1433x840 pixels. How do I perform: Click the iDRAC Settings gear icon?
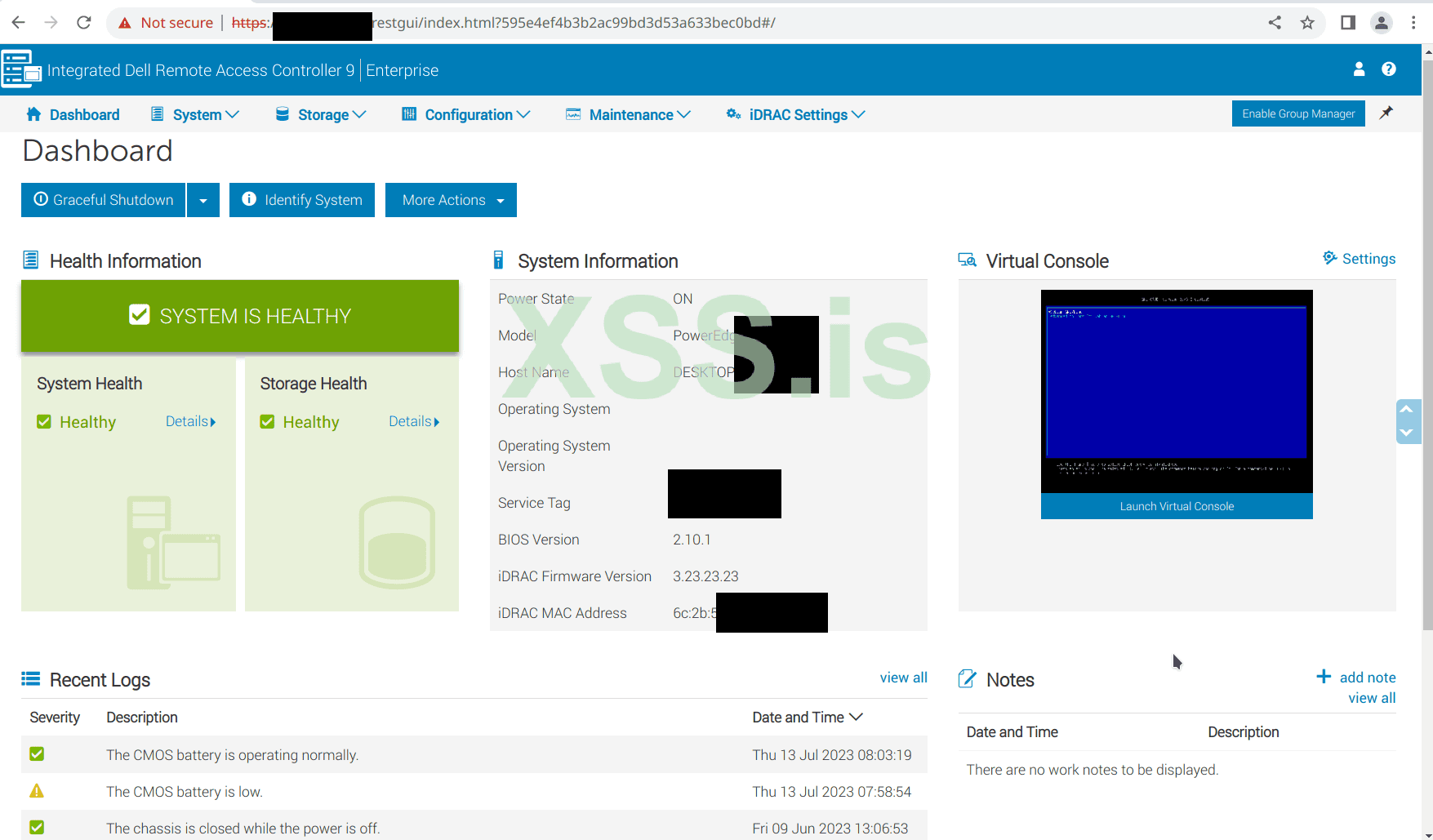point(732,114)
